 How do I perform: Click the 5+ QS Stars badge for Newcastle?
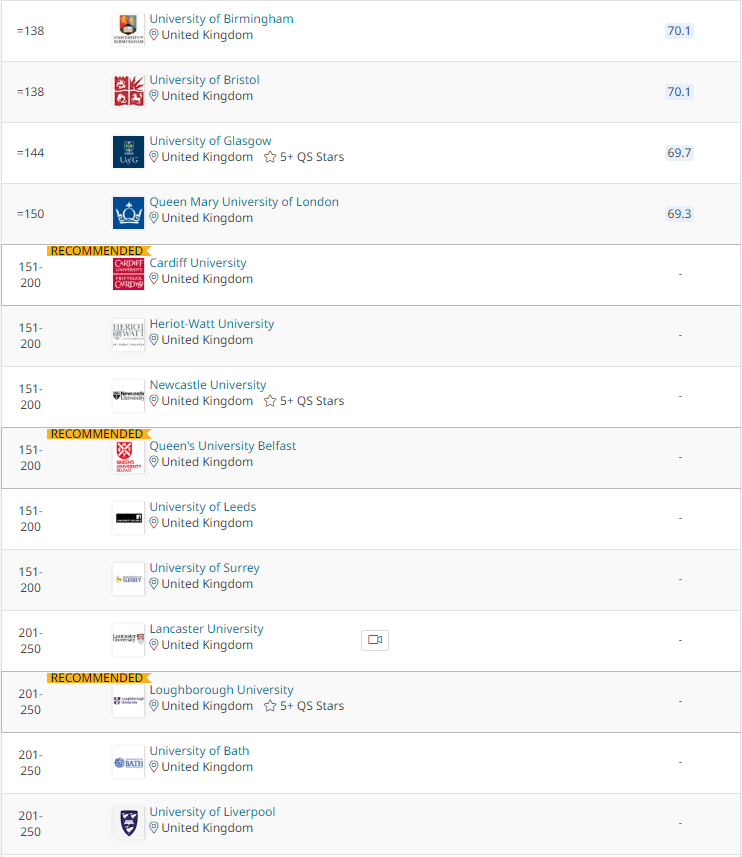coord(304,401)
